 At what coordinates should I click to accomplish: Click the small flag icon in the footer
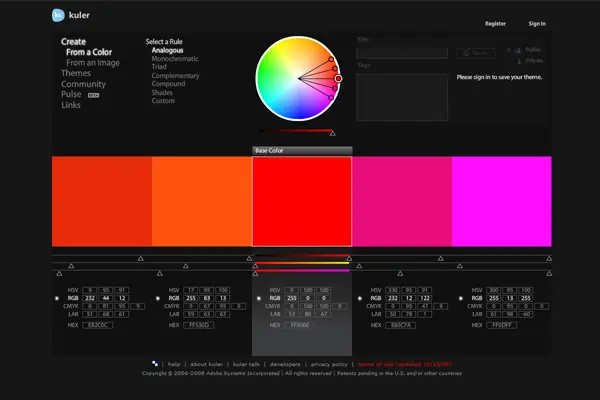[154, 363]
